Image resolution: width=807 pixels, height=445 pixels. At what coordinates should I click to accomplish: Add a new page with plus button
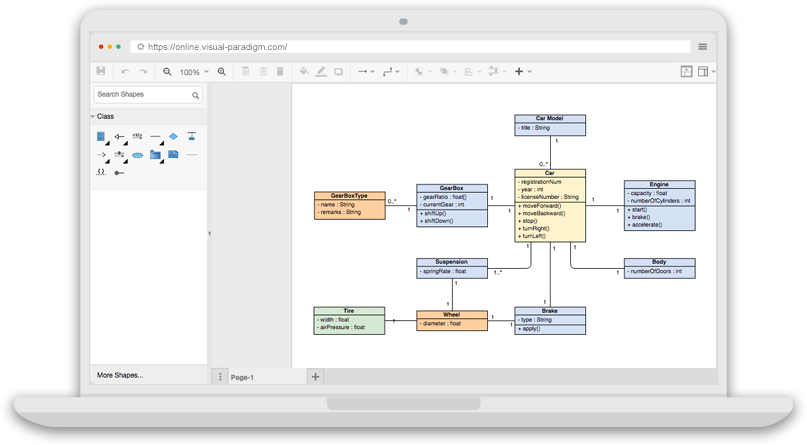tap(315, 376)
